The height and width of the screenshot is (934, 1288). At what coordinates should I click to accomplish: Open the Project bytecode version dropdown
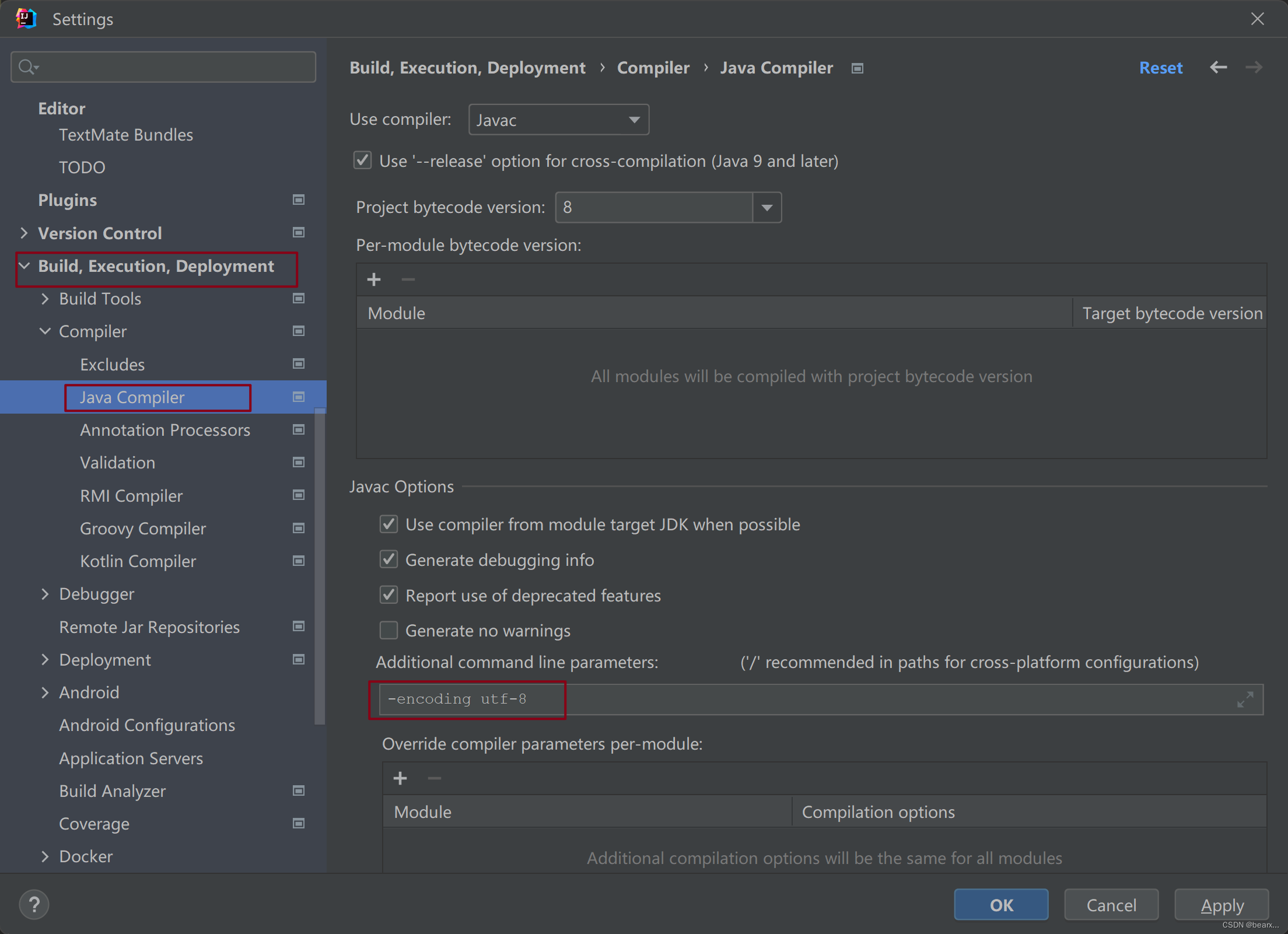point(766,207)
